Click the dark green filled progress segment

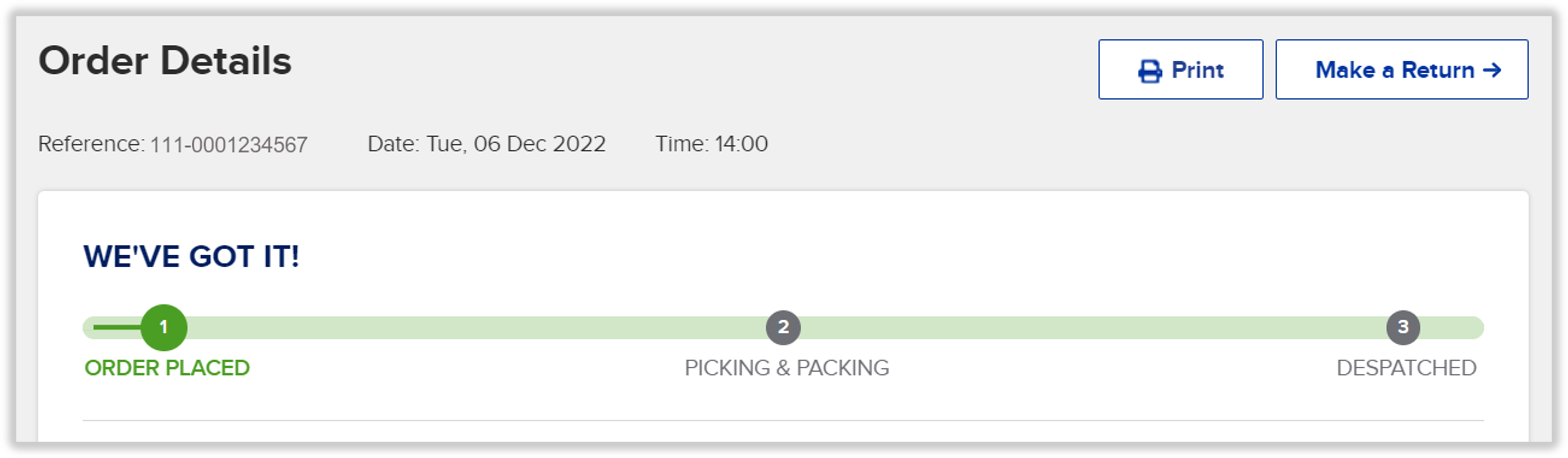click(x=116, y=327)
